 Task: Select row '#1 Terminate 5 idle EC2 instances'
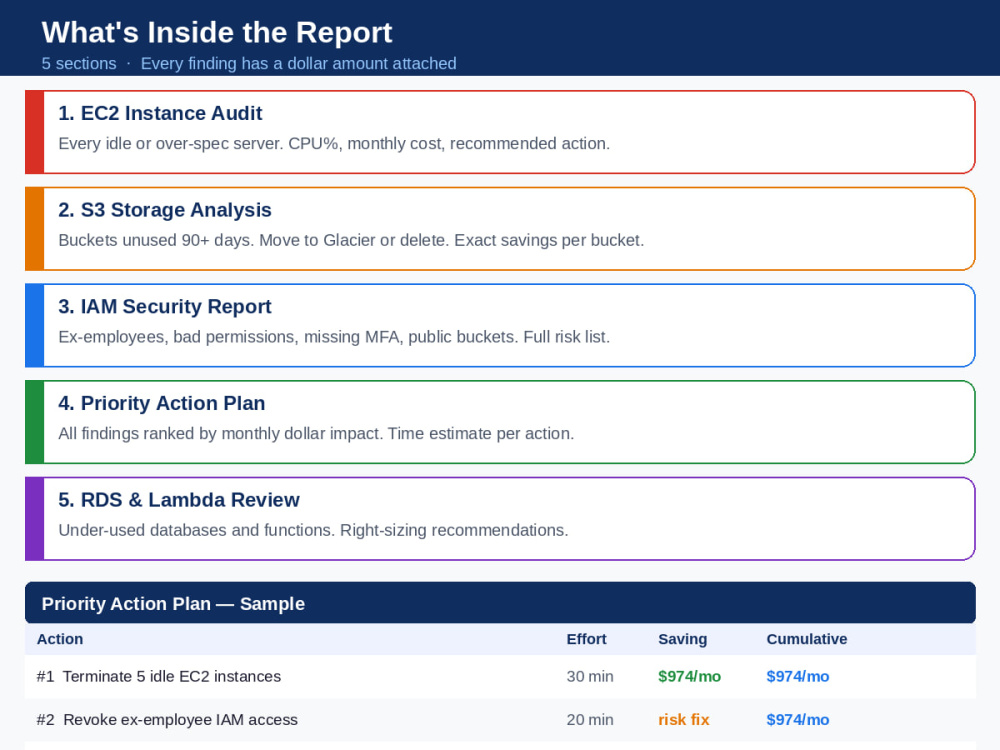(500, 676)
